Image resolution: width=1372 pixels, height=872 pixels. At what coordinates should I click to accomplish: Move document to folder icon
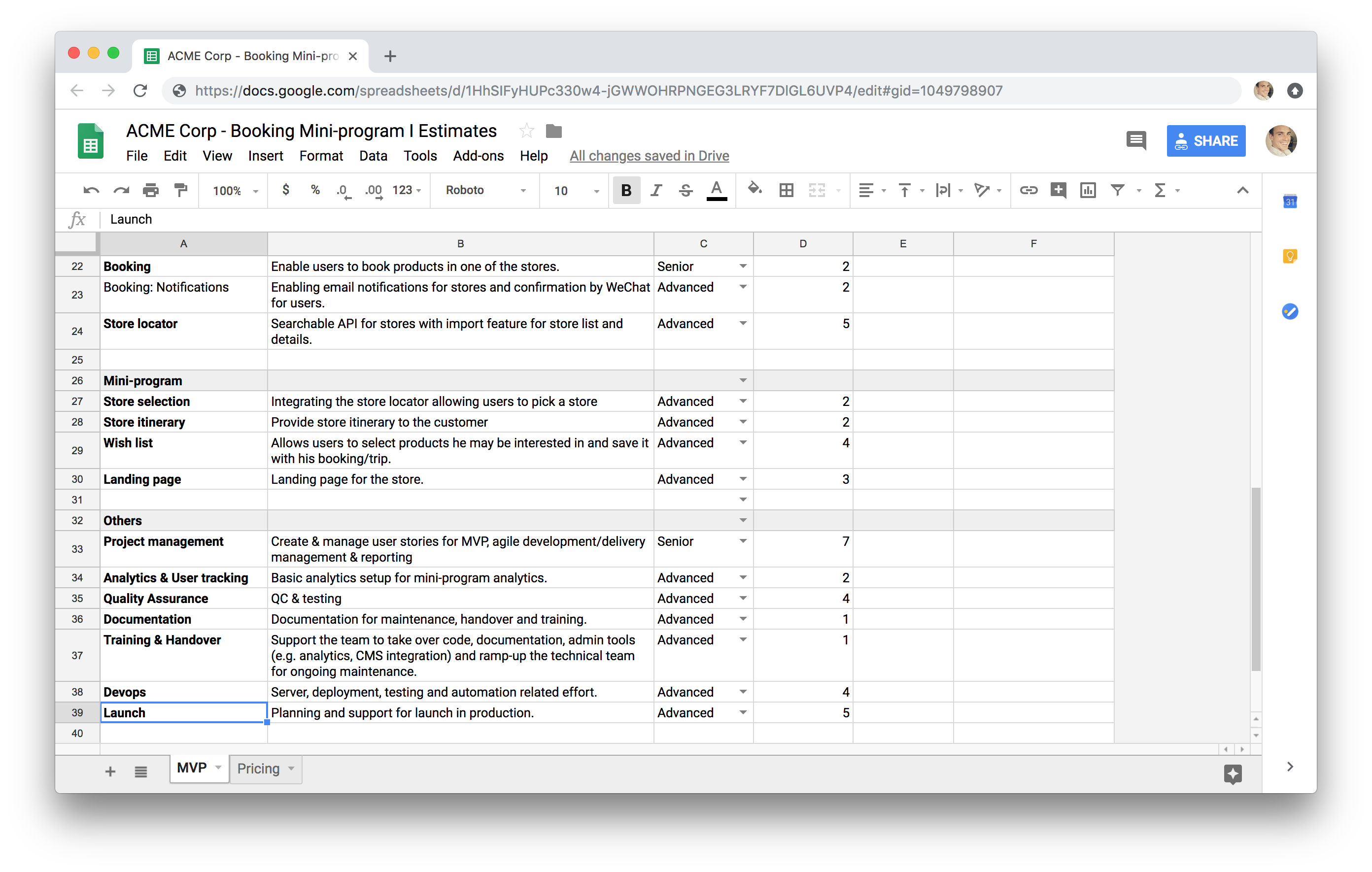coord(554,131)
